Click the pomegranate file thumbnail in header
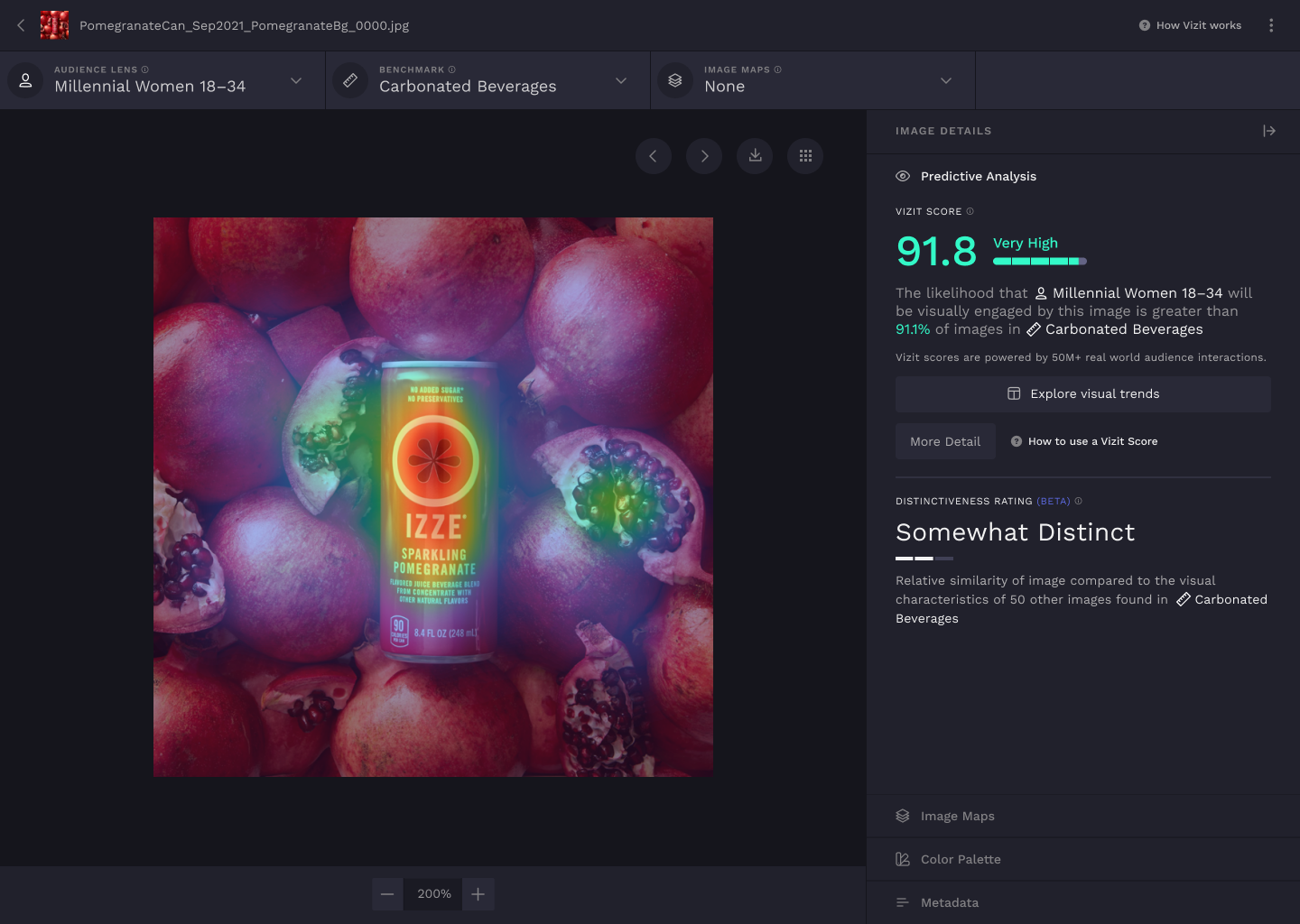This screenshot has width=1300, height=924. (54, 25)
